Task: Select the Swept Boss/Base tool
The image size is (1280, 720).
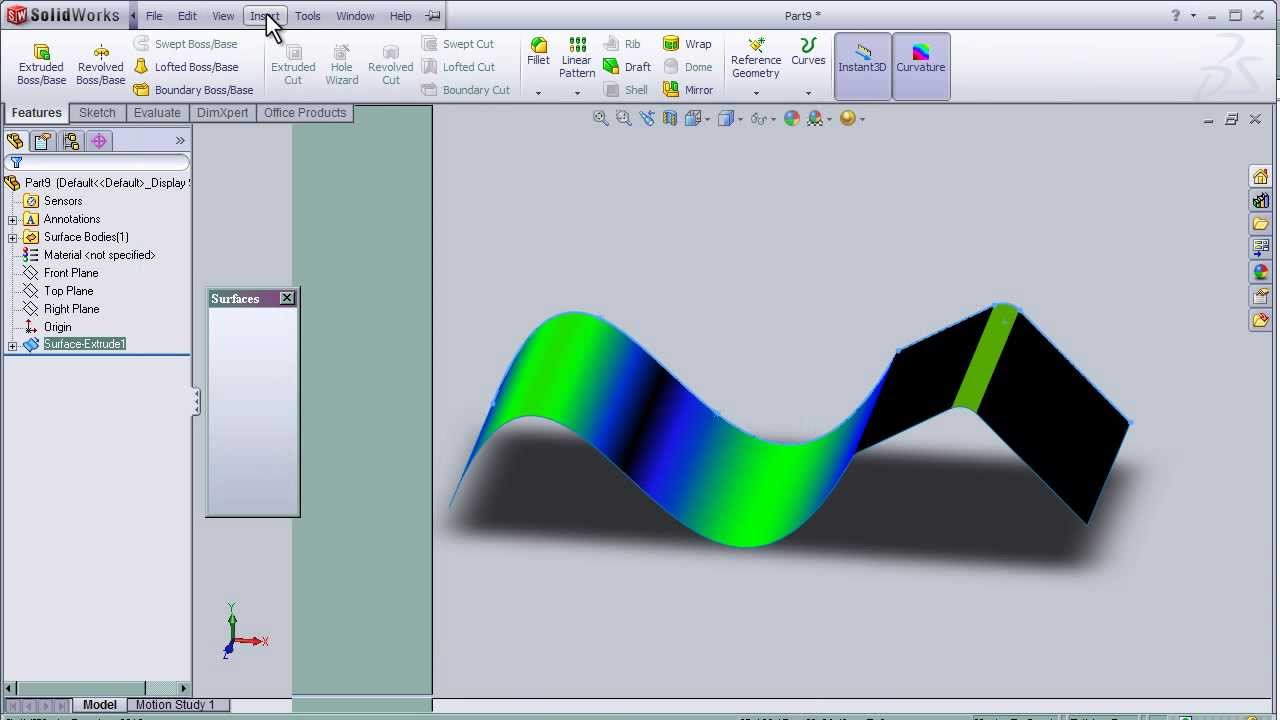Action: (186, 44)
